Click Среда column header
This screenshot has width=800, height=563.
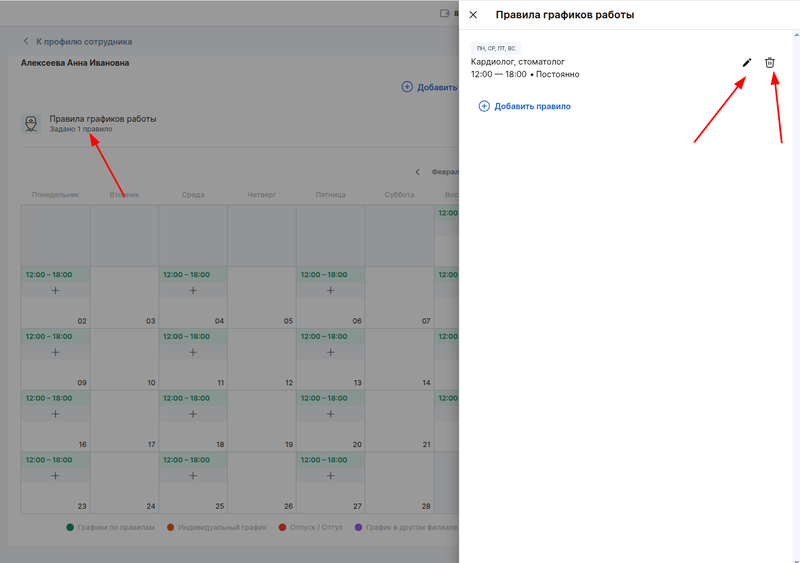193,194
